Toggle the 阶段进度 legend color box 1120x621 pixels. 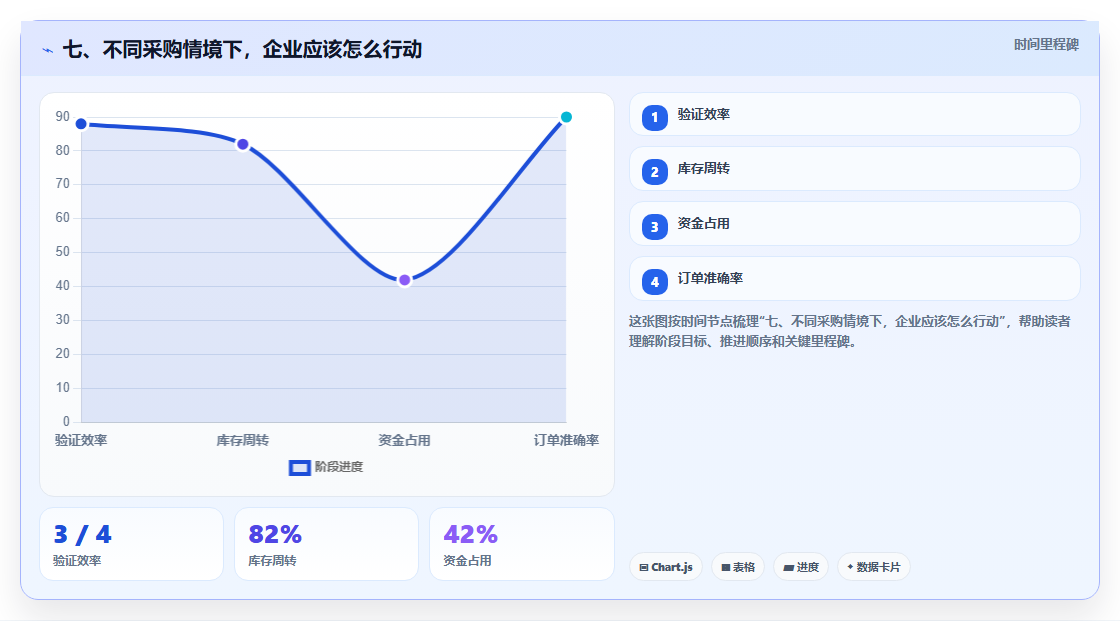(x=299, y=468)
